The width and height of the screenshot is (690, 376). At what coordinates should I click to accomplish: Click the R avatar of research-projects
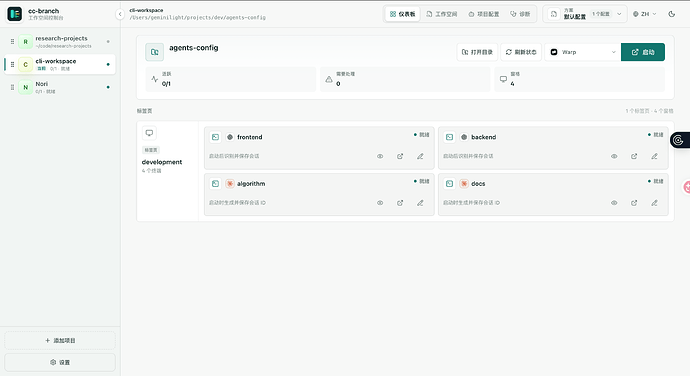click(26, 42)
